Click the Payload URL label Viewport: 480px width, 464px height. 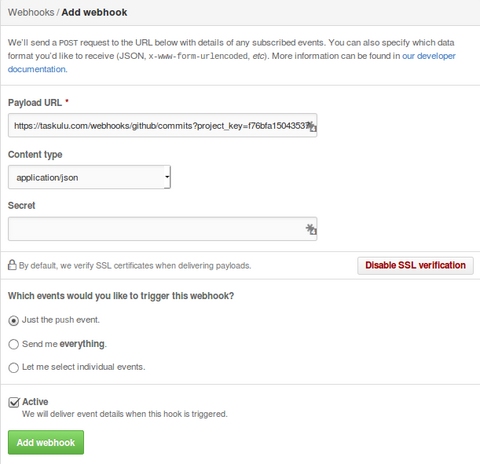[x=35, y=103]
